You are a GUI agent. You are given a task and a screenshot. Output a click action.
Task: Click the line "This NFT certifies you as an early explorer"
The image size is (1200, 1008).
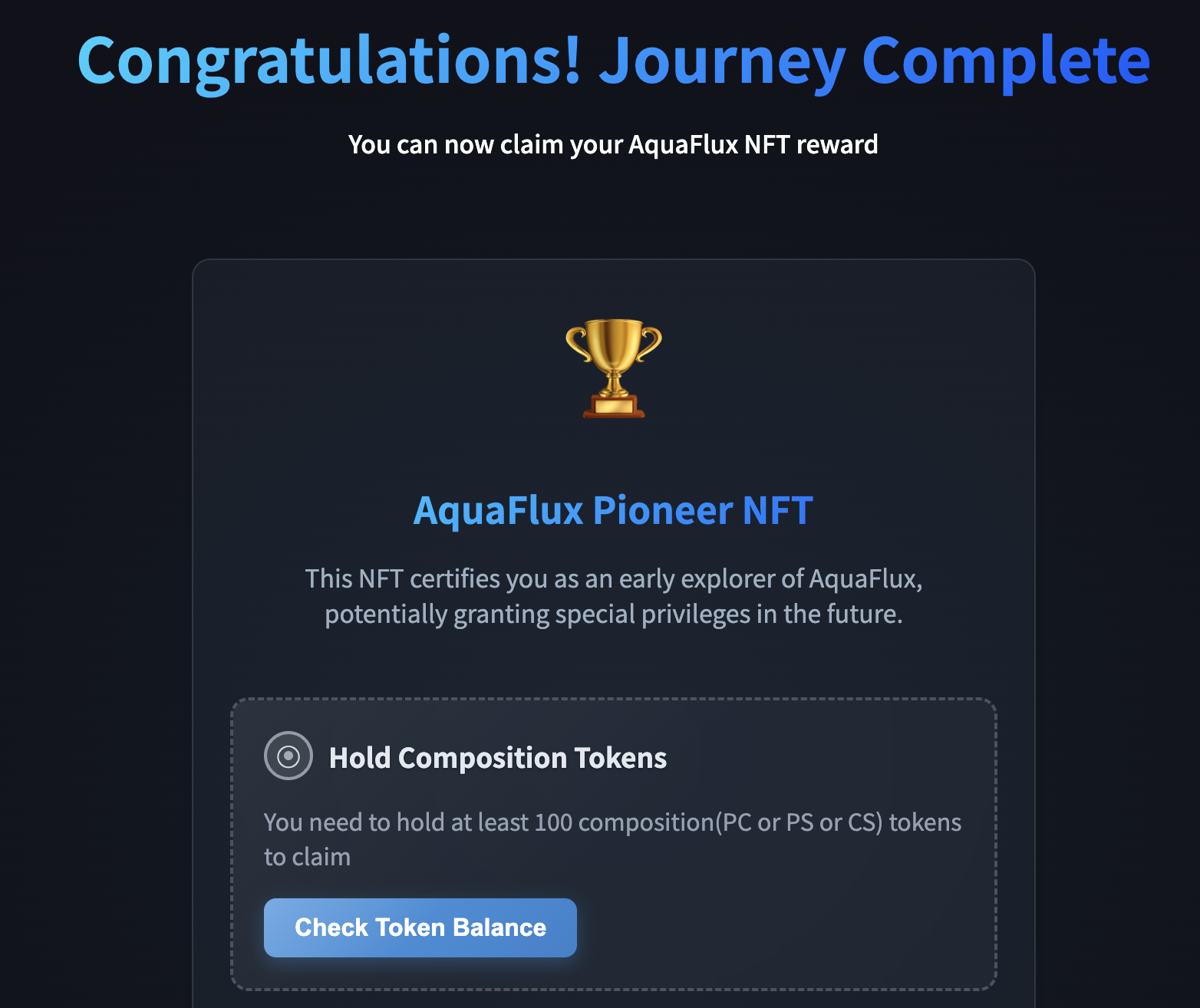click(613, 578)
